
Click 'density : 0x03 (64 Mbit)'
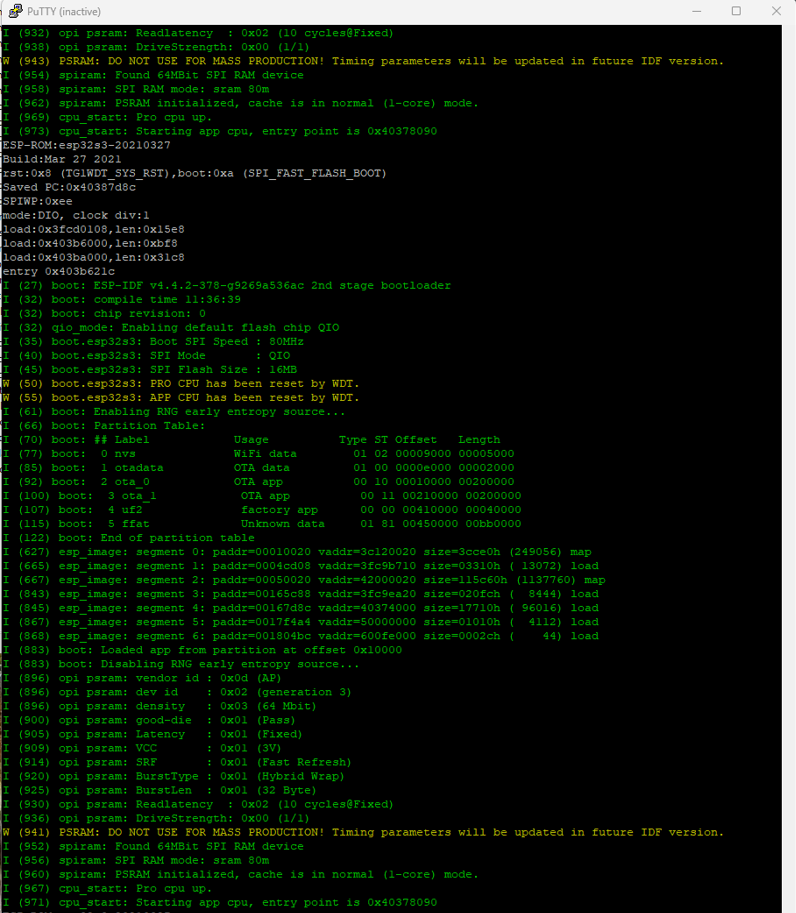pyautogui.click(x=226, y=706)
